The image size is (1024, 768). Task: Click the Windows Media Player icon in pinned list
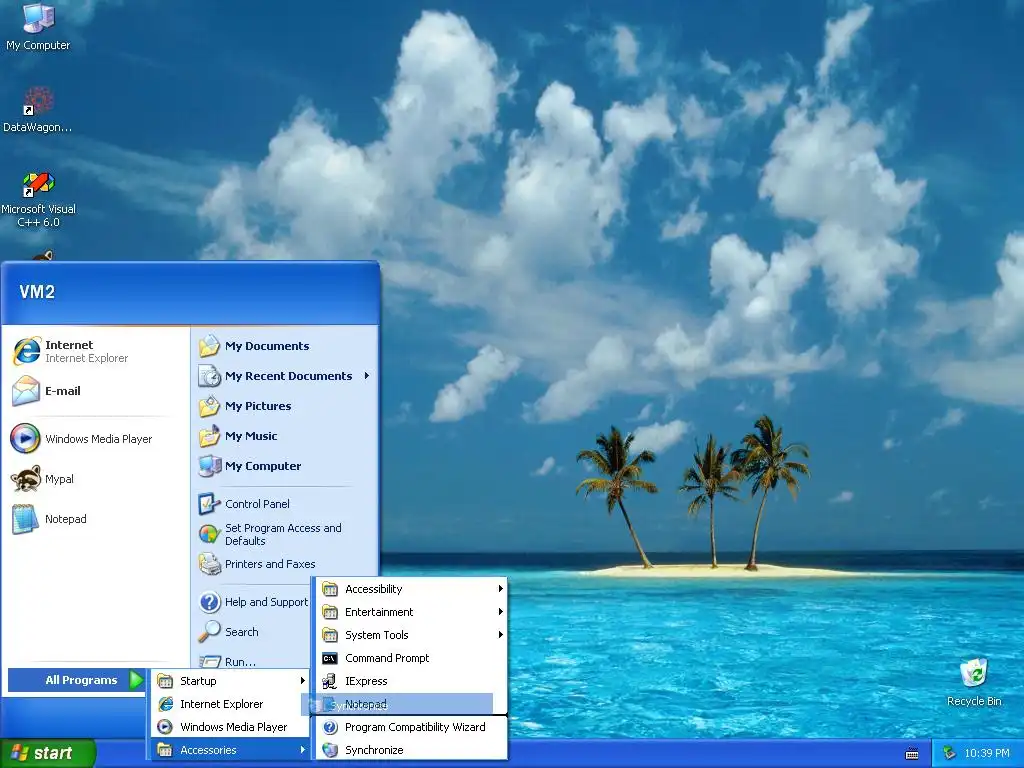[x=26, y=439]
